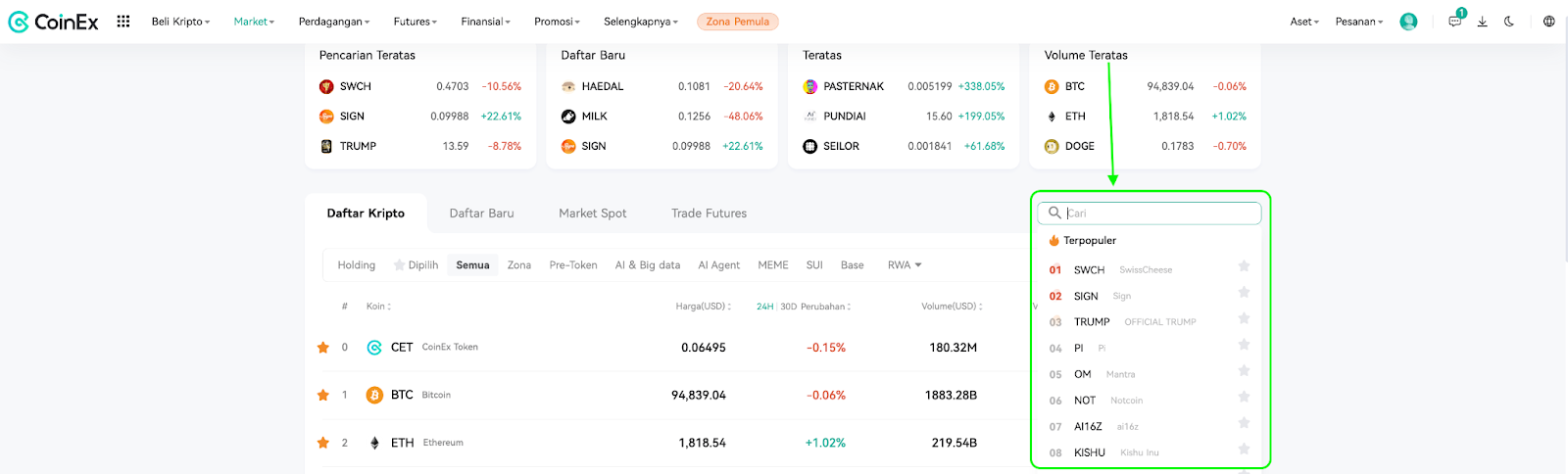The height and width of the screenshot is (474, 1568).
Task: Open the apps grid menu icon
Action: tap(123, 21)
